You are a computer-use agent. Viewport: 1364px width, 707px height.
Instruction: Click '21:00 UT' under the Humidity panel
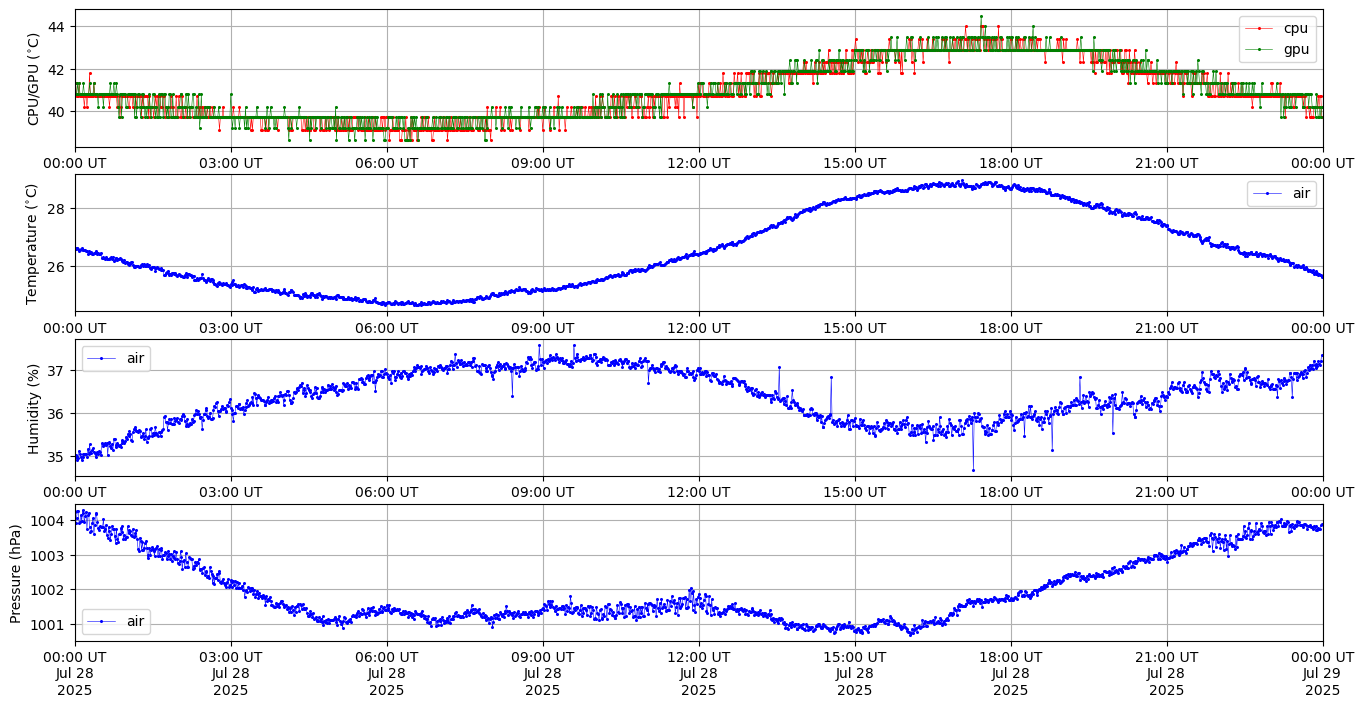pos(1167,492)
